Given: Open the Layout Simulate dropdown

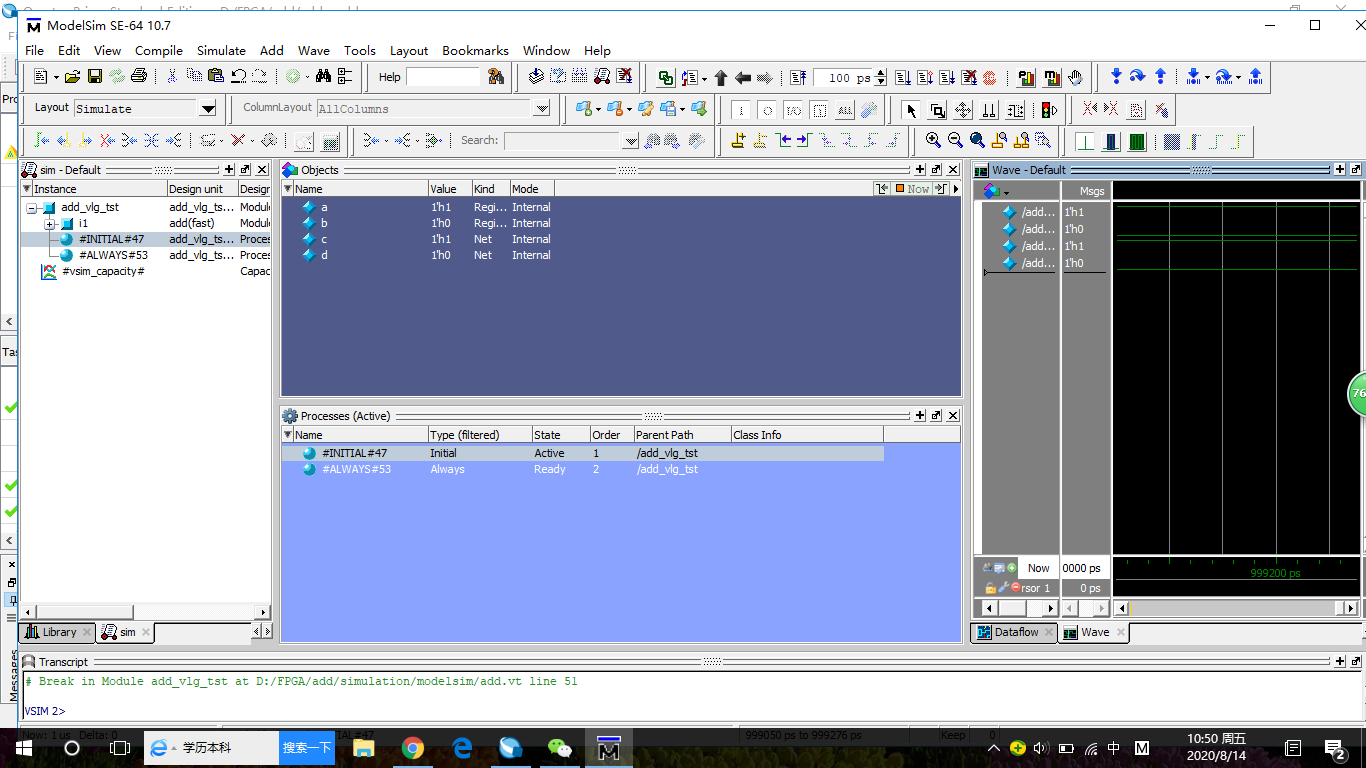Looking at the screenshot, I should pos(208,109).
